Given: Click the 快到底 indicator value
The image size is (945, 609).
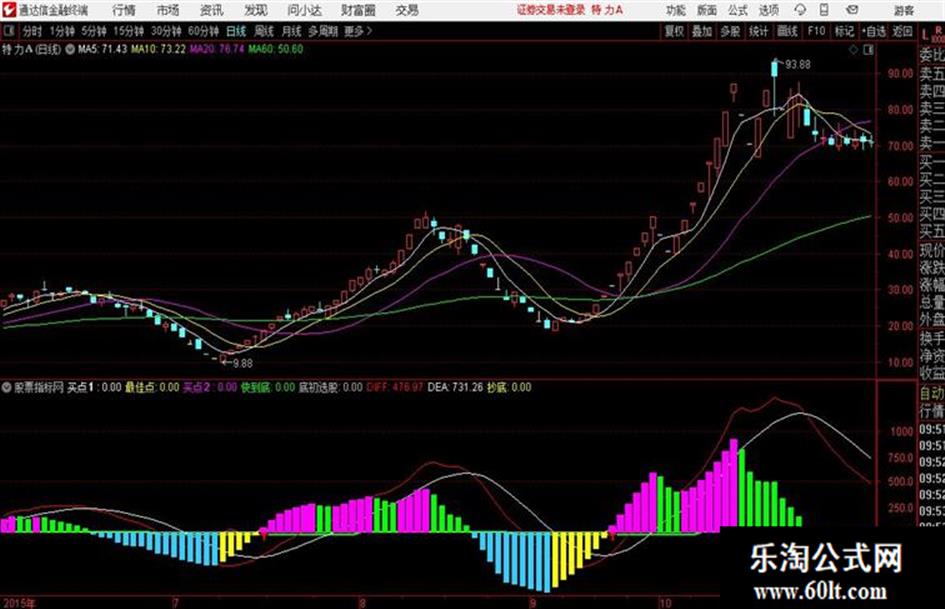Looking at the screenshot, I should tap(268, 387).
